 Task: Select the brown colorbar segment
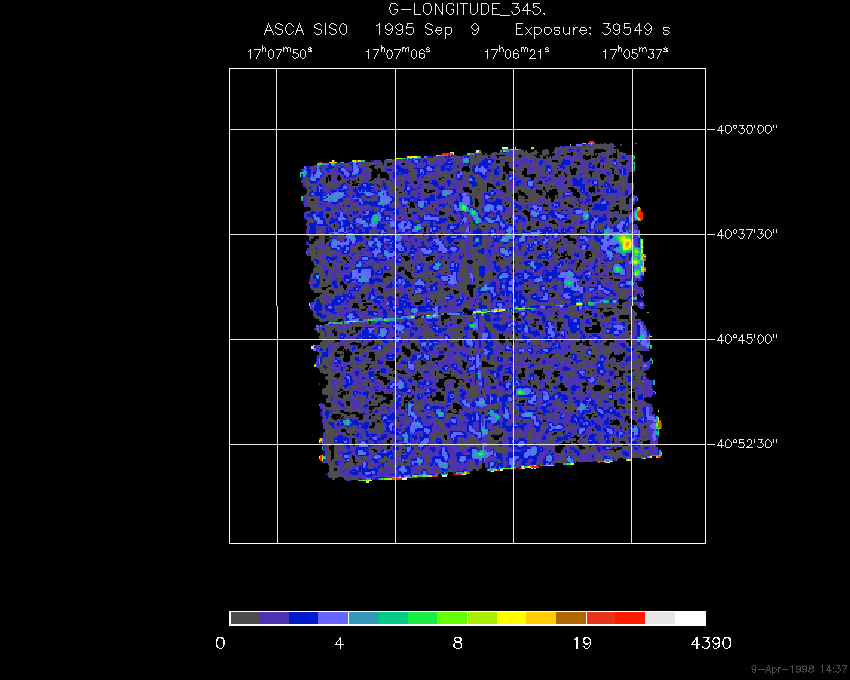click(x=571, y=618)
